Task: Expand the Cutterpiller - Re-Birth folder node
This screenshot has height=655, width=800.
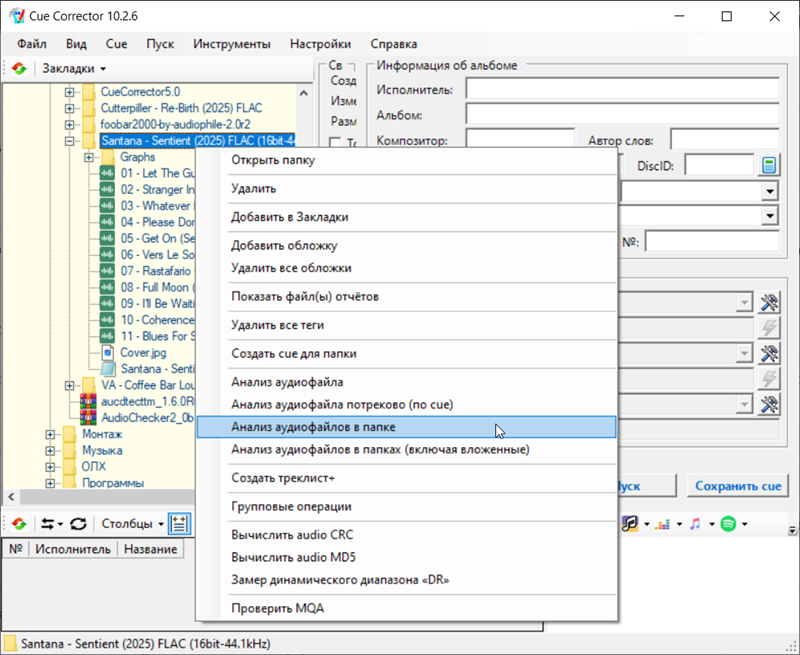Action: (x=69, y=108)
